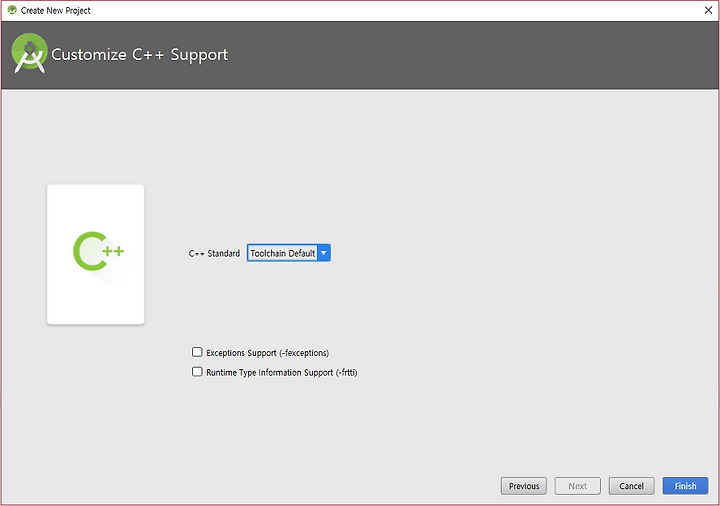Click the C++ card thumbnail
Image resolution: width=720 pixels, height=506 pixels.
tap(96, 254)
